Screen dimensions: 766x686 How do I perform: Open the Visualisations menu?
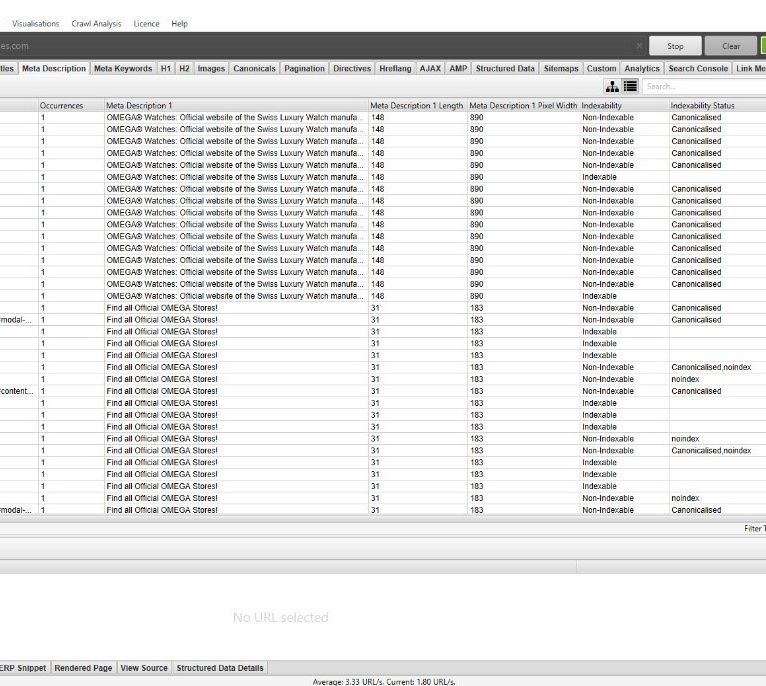[x=36, y=23]
